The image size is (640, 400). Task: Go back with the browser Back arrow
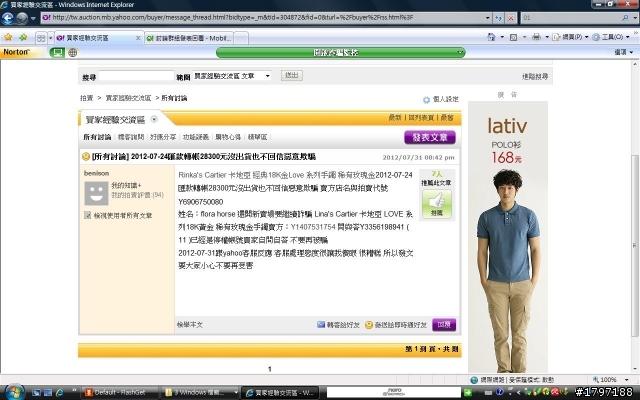tap(7, 18)
